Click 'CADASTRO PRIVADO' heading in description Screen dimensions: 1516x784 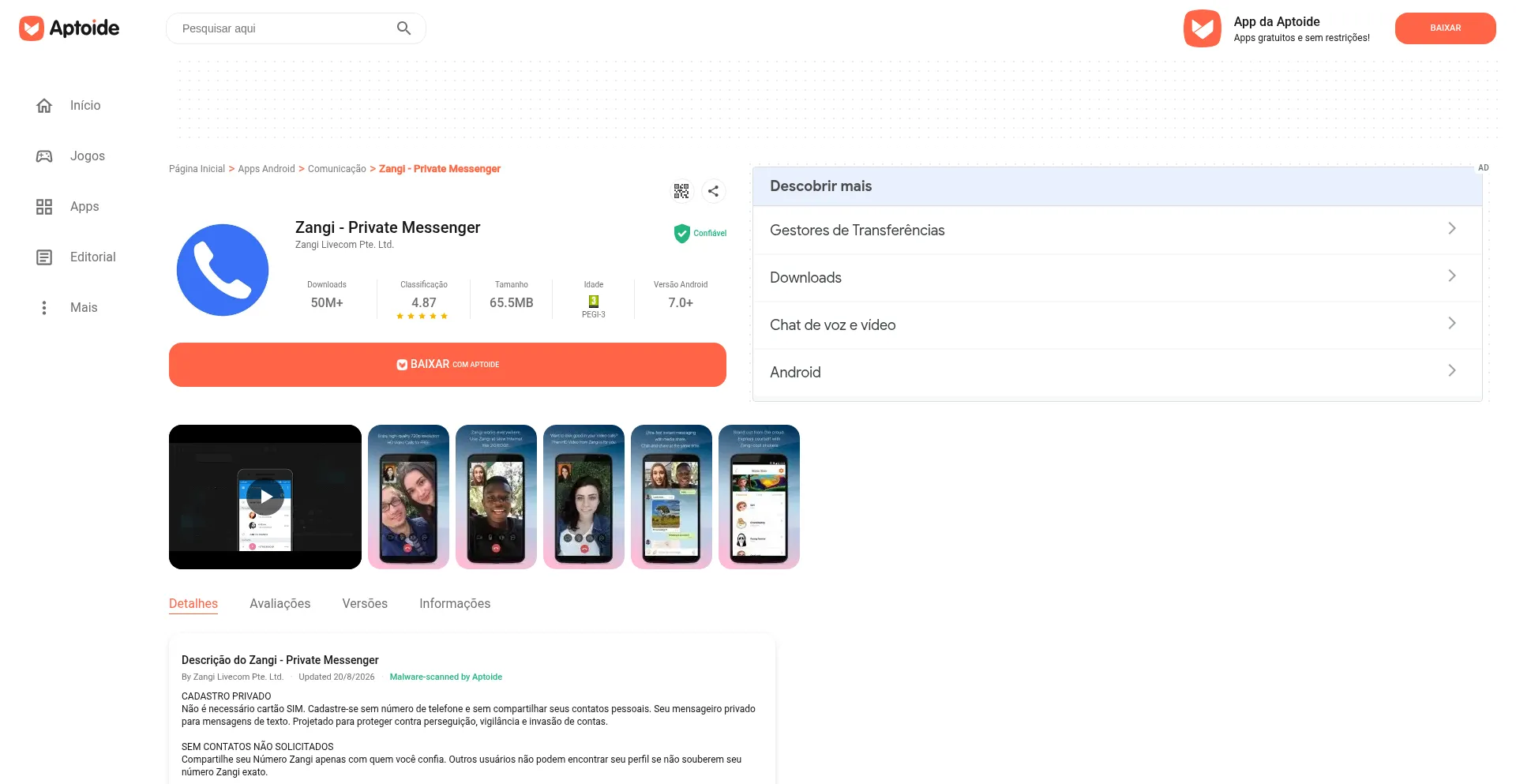coord(227,696)
